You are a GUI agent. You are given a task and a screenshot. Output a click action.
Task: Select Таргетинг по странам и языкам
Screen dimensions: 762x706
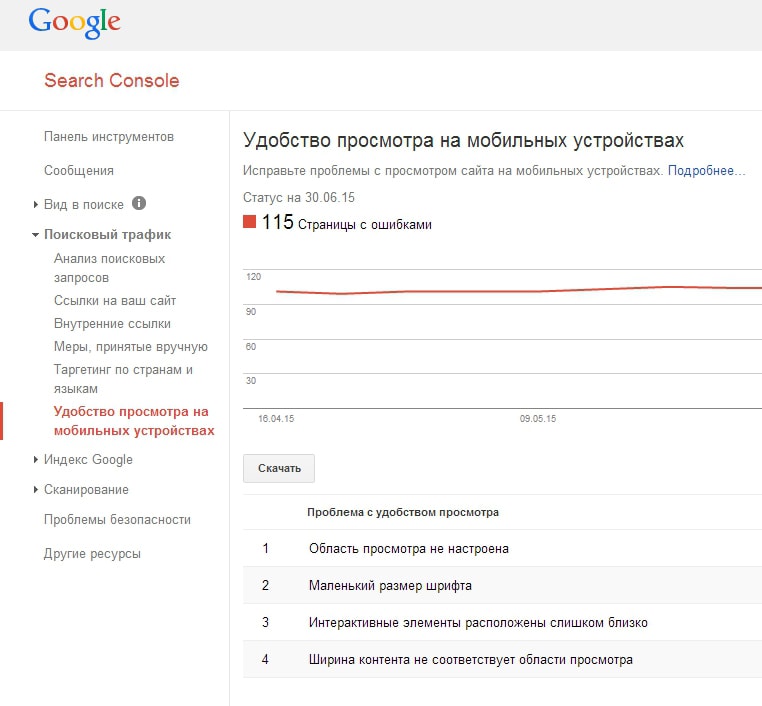coord(123,379)
